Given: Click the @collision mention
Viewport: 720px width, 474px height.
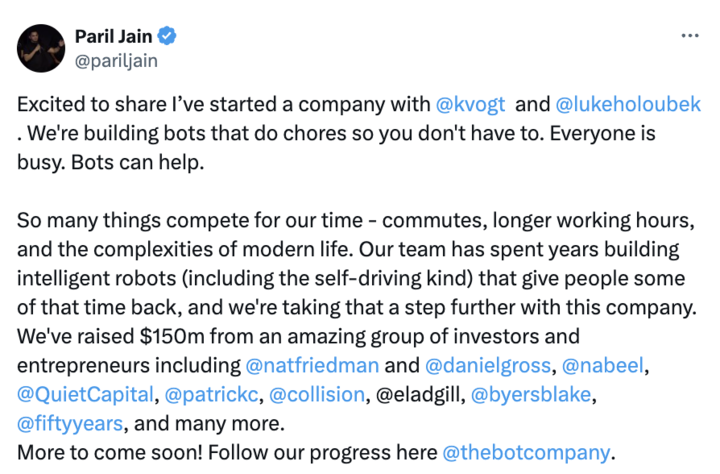Looking at the screenshot, I should 317,395.
